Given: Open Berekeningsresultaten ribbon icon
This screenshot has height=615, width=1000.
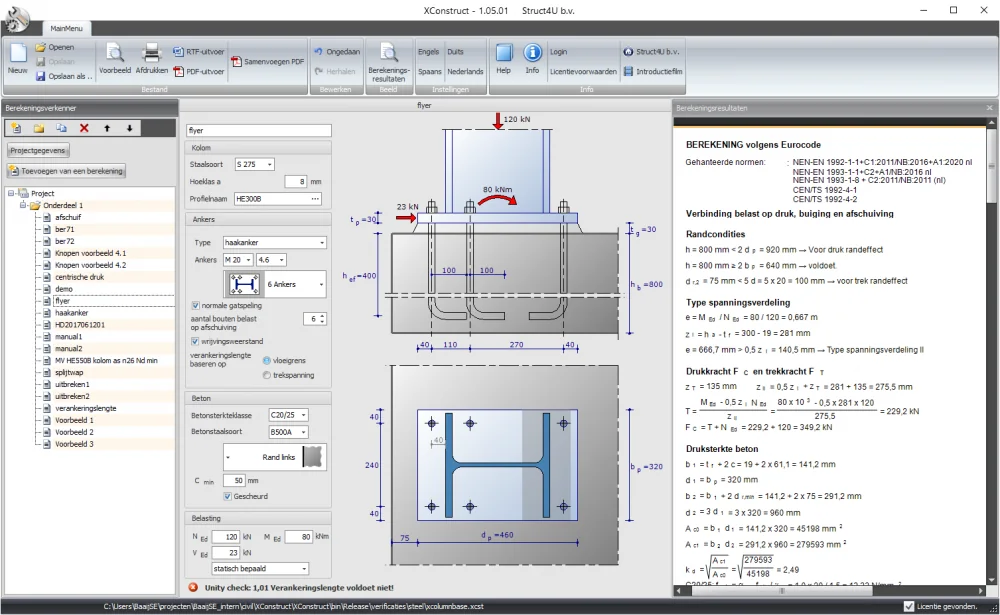Looking at the screenshot, I should tap(388, 54).
